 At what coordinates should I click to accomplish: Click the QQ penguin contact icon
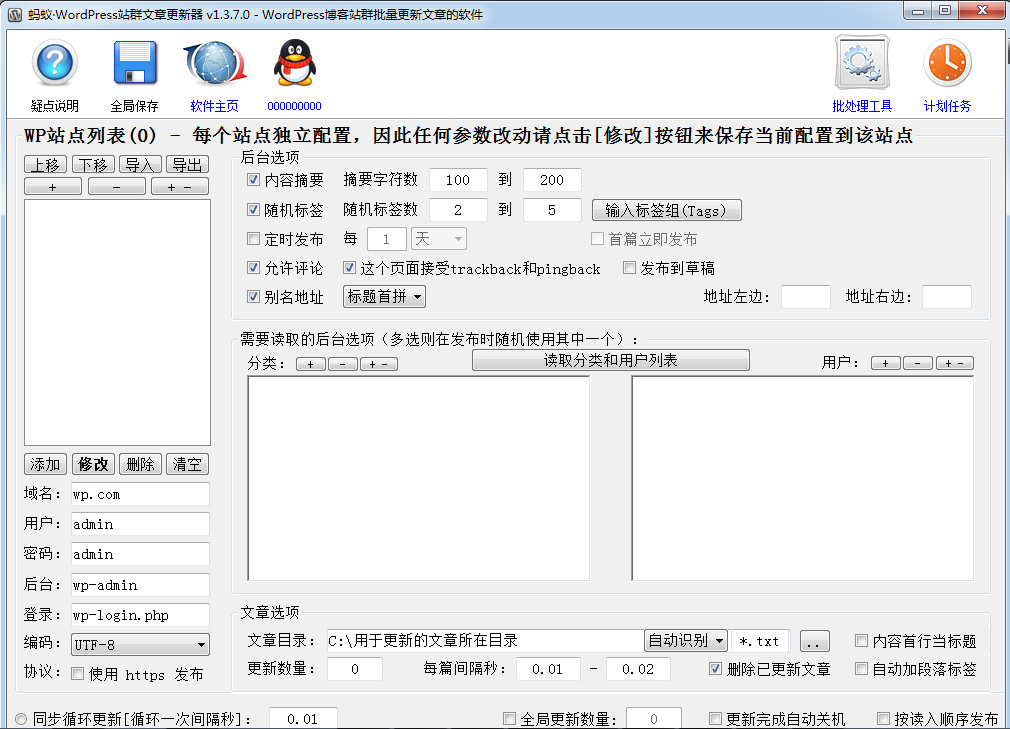coord(294,63)
